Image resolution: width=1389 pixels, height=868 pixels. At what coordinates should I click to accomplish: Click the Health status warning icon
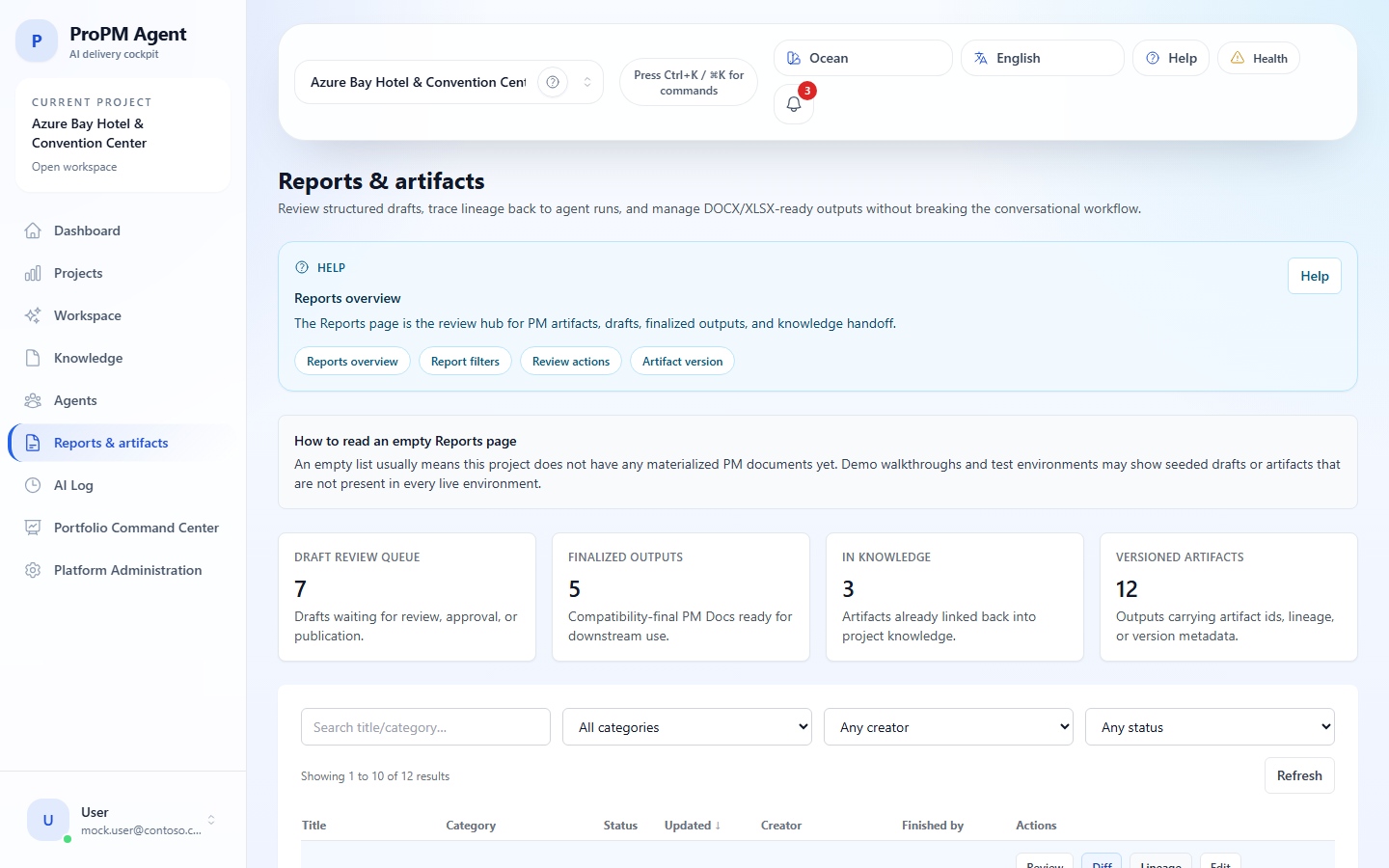pos(1238,58)
